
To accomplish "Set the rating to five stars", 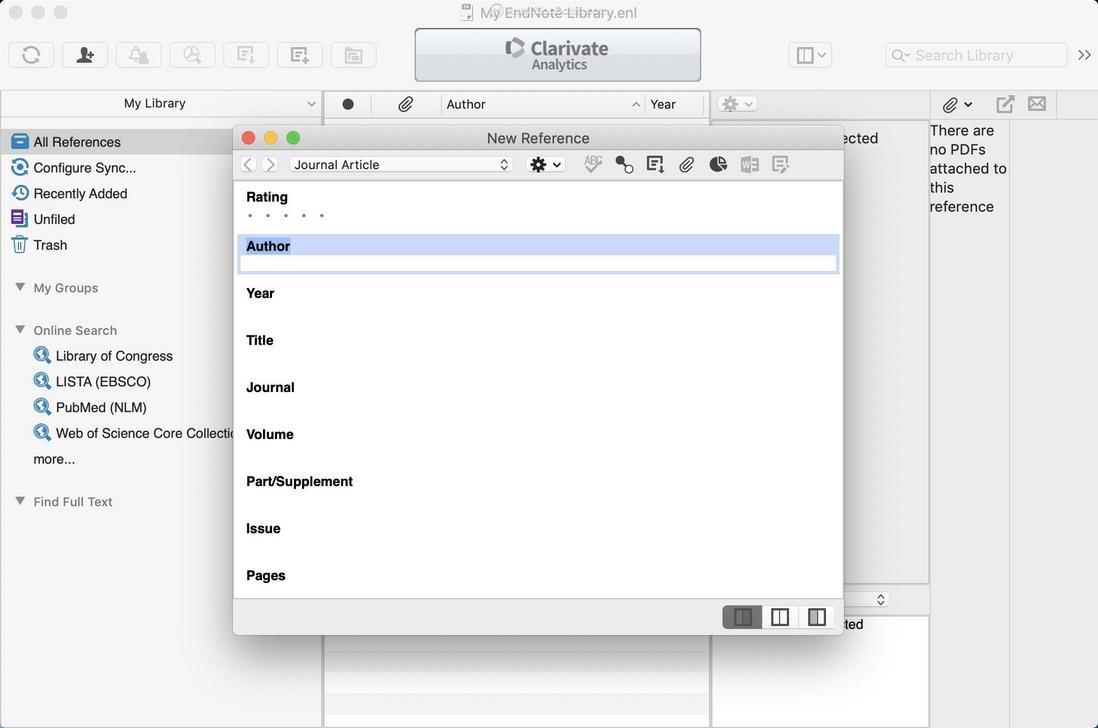I will pos(321,216).
